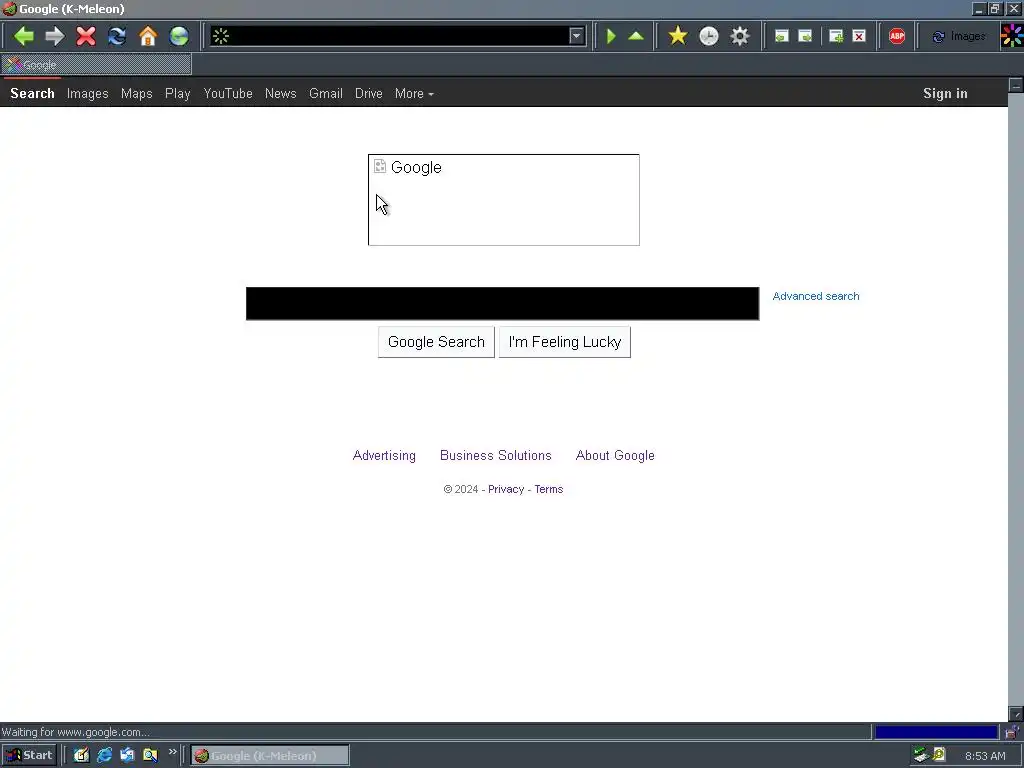This screenshot has height=768, width=1024.
Task: Open browsing history with the clock icon
Action: pos(709,36)
